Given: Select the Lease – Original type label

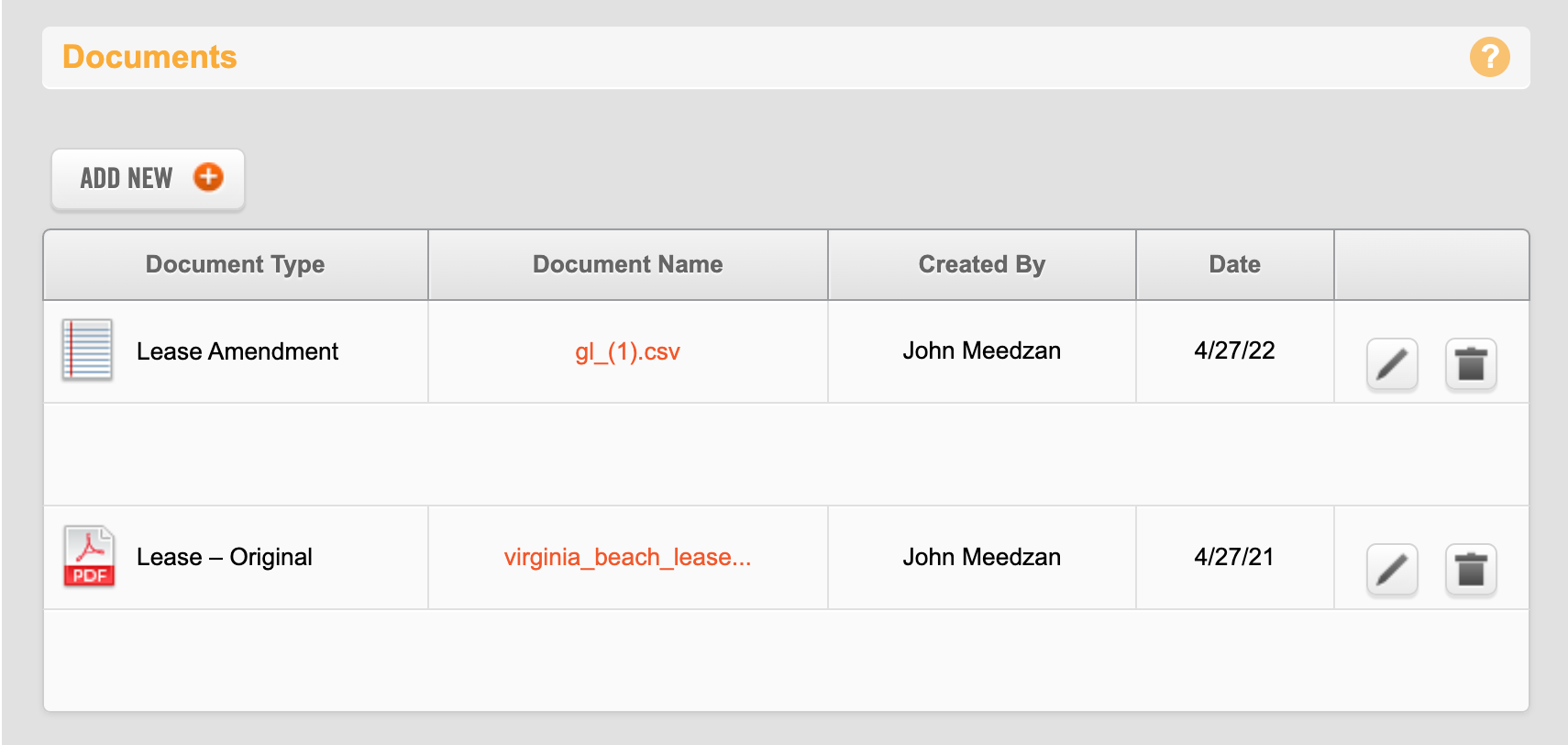Looking at the screenshot, I should [225, 557].
